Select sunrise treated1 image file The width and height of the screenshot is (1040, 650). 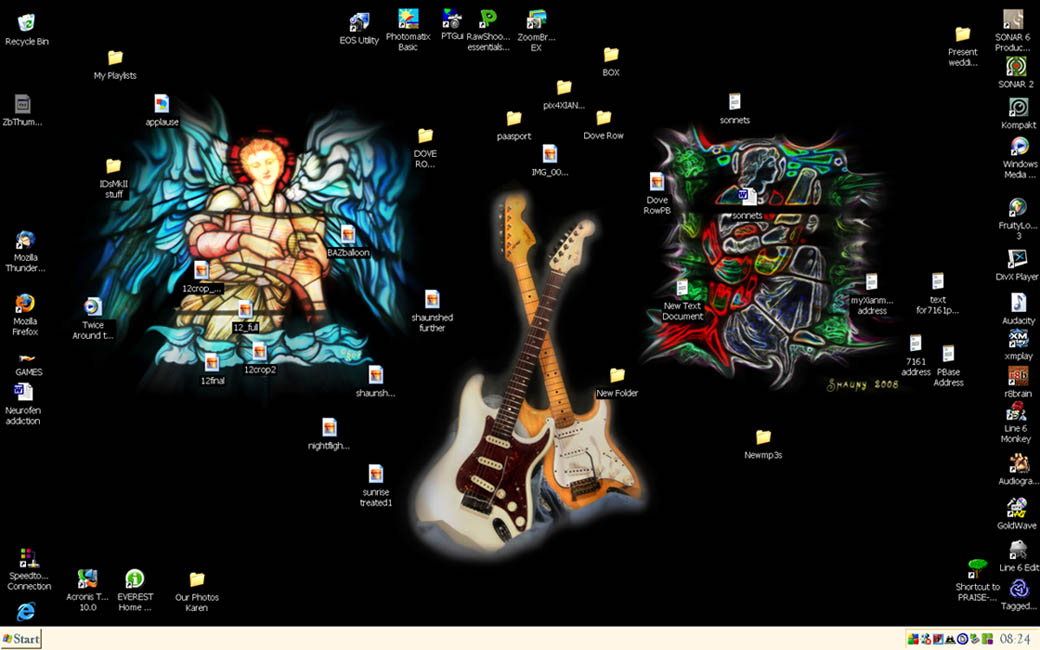point(375,474)
